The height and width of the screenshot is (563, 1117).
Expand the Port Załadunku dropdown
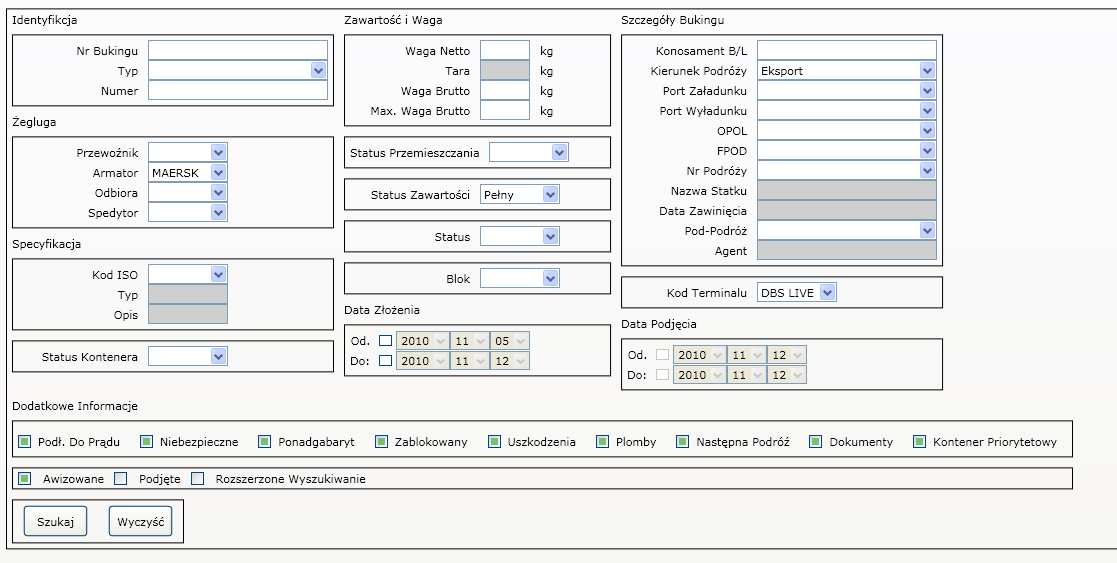pyautogui.click(x=846, y=91)
